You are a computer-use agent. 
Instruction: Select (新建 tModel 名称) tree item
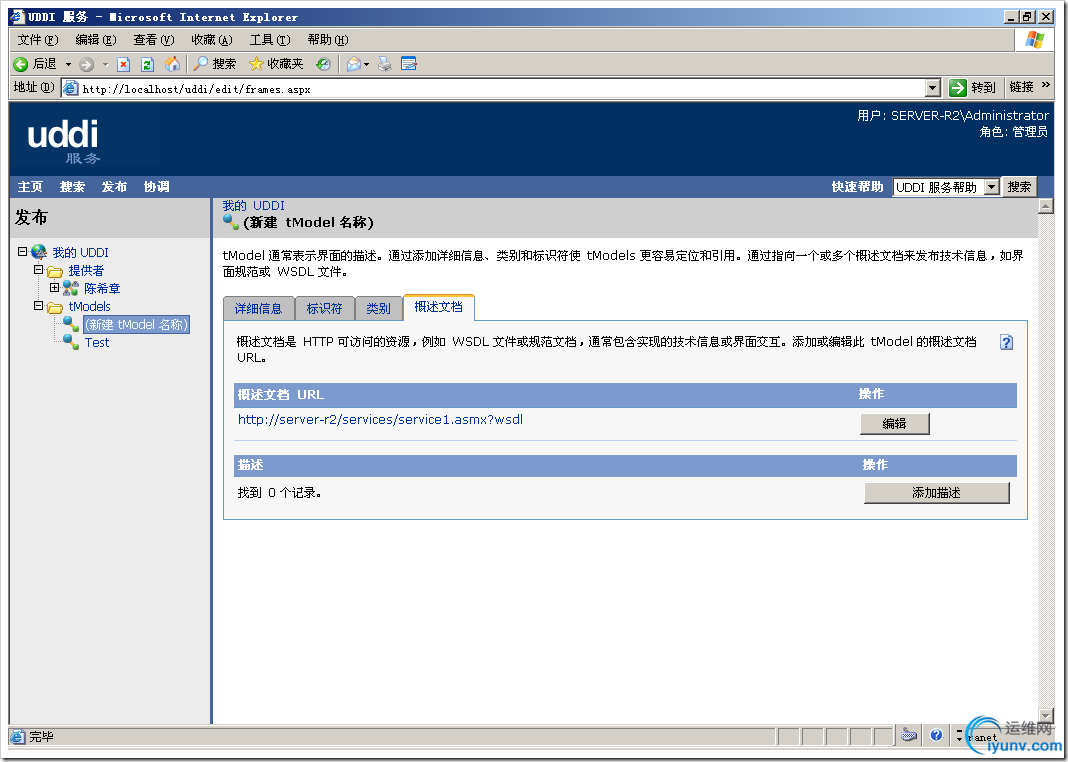[136, 325]
